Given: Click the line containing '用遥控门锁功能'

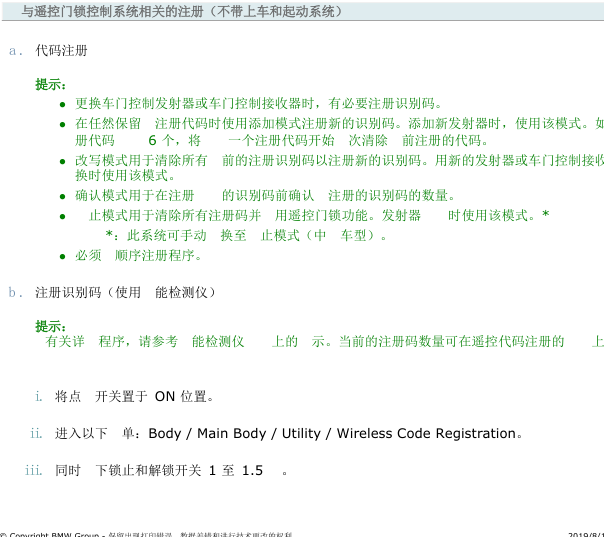Looking at the screenshot, I should pyautogui.click(x=319, y=215).
